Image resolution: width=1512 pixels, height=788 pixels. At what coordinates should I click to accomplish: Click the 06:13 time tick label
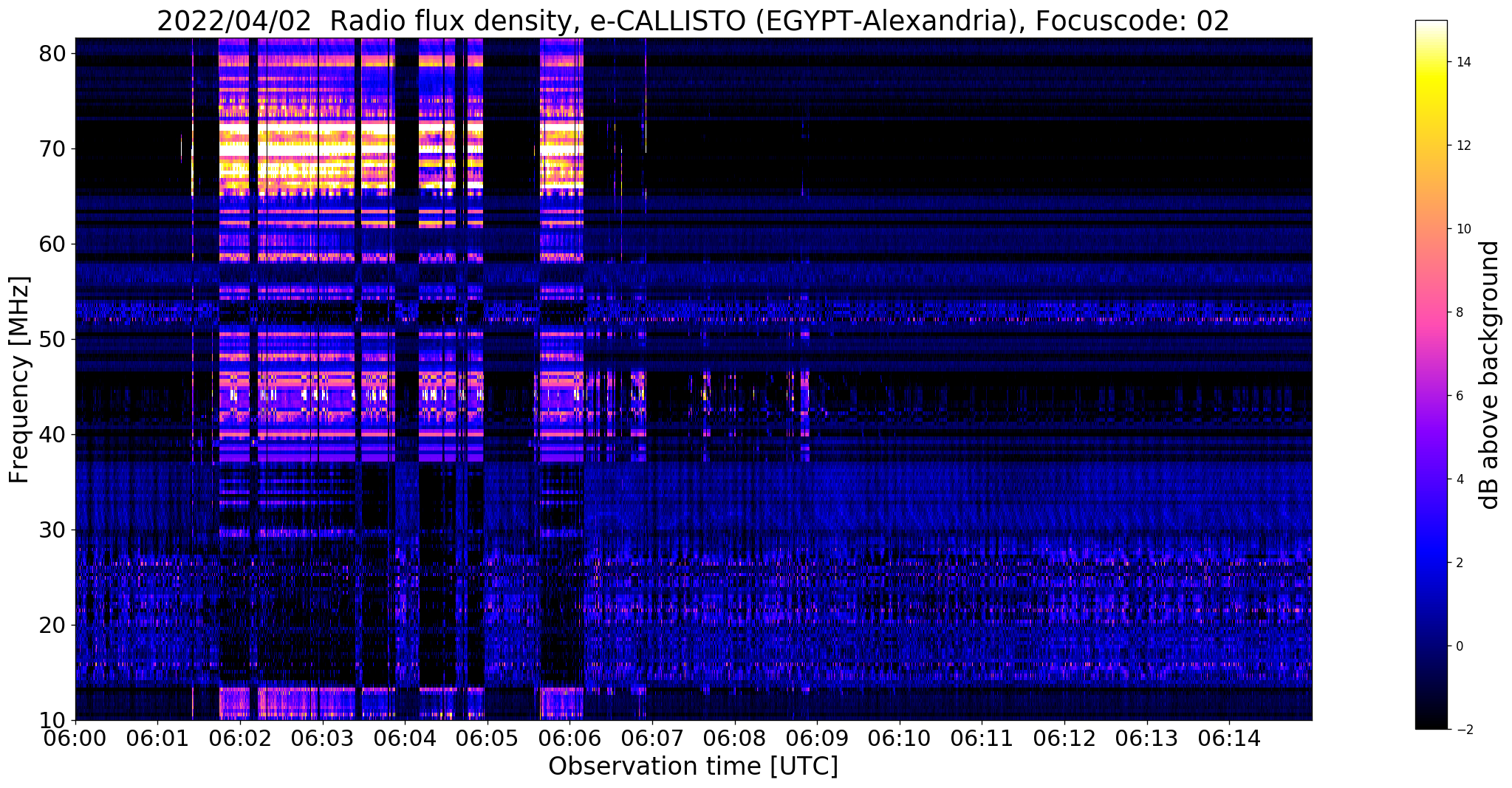[1147, 738]
